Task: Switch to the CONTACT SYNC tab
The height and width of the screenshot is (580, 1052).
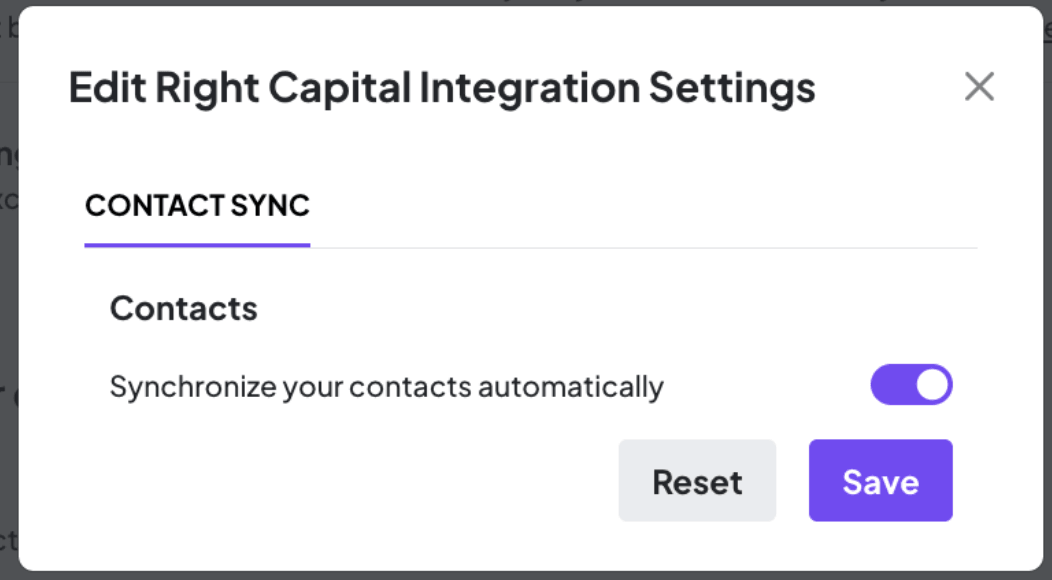Action: [197, 206]
